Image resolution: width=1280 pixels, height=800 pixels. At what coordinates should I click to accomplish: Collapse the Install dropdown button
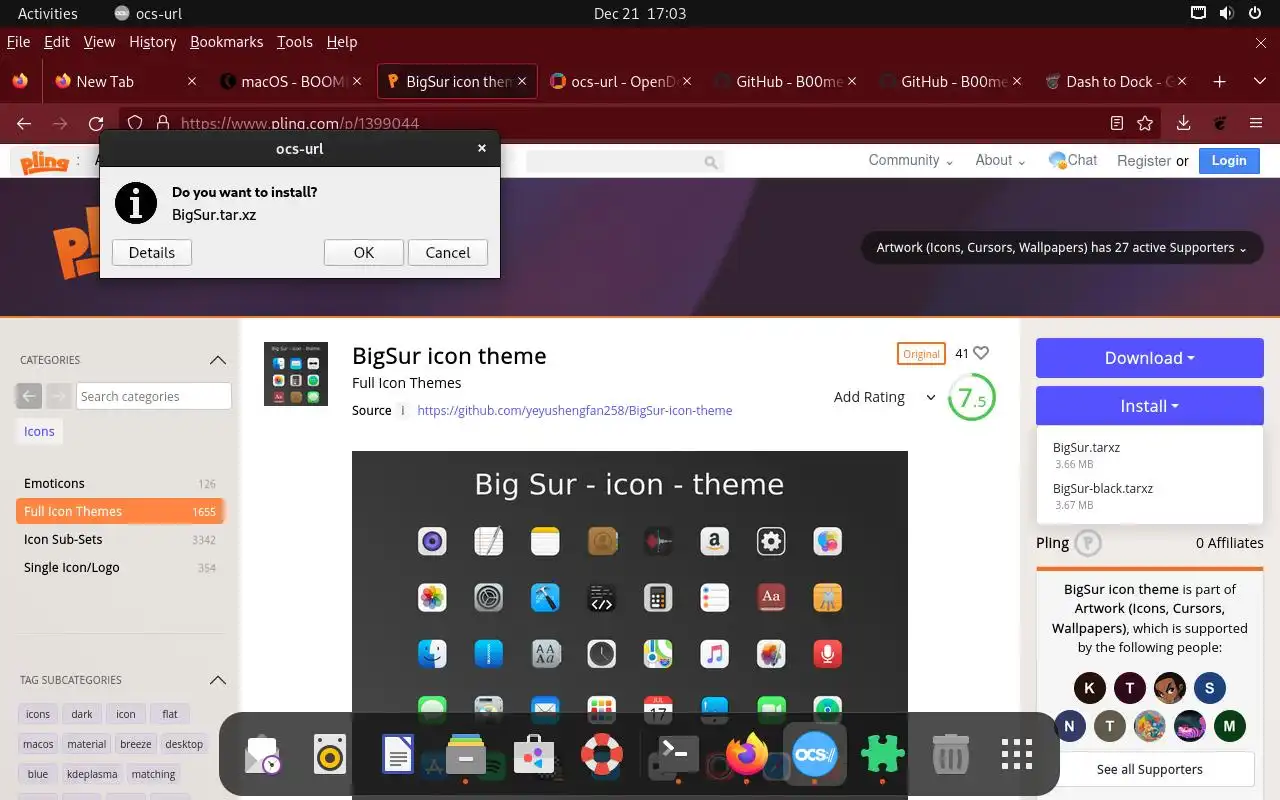point(1149,406)
